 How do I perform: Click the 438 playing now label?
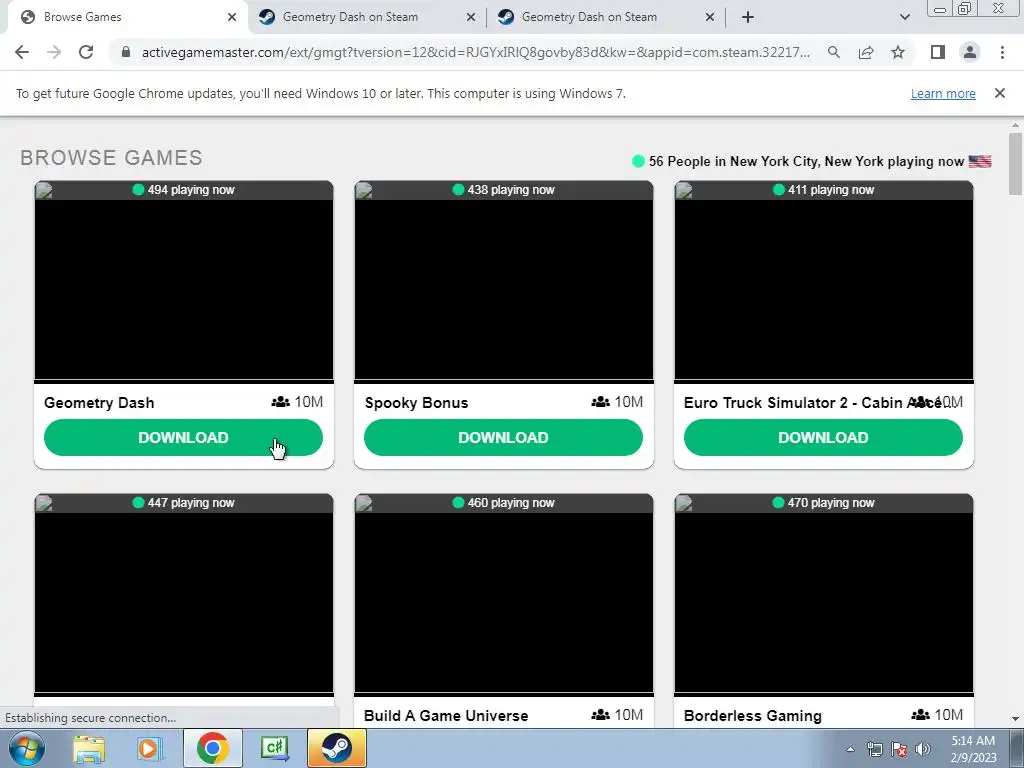(504, 190)
